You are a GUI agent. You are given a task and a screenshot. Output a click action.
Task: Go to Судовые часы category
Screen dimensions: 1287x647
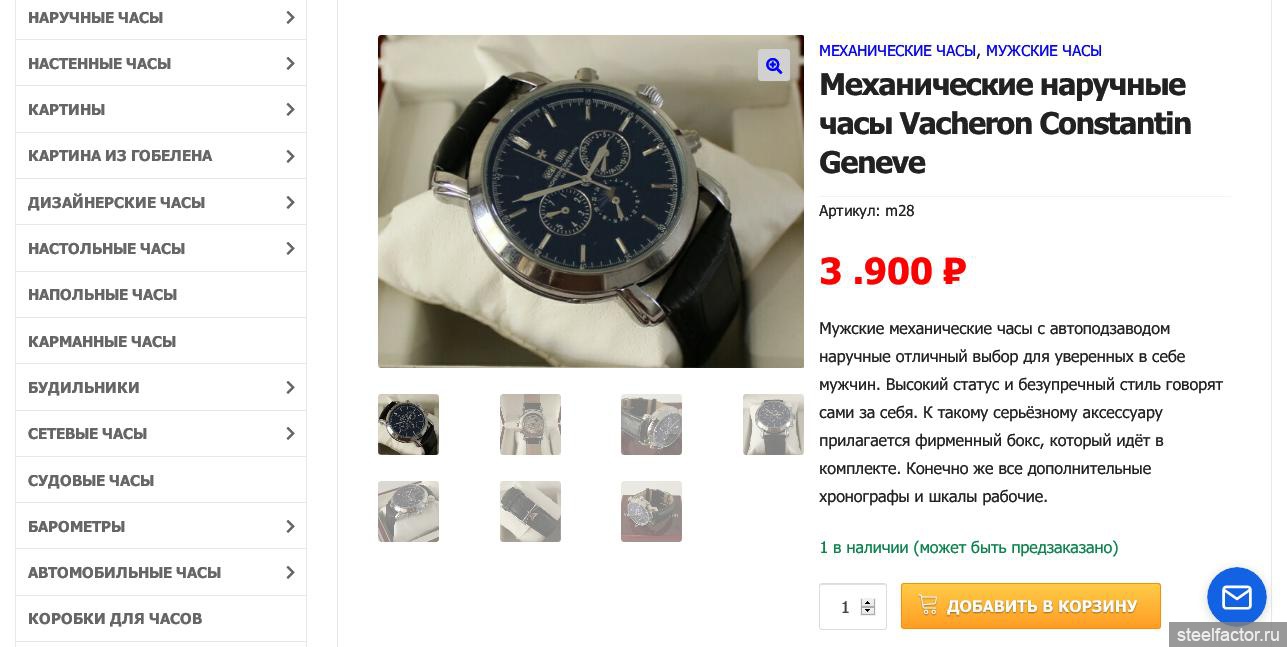pyautogui.click(x=91, y=480)
